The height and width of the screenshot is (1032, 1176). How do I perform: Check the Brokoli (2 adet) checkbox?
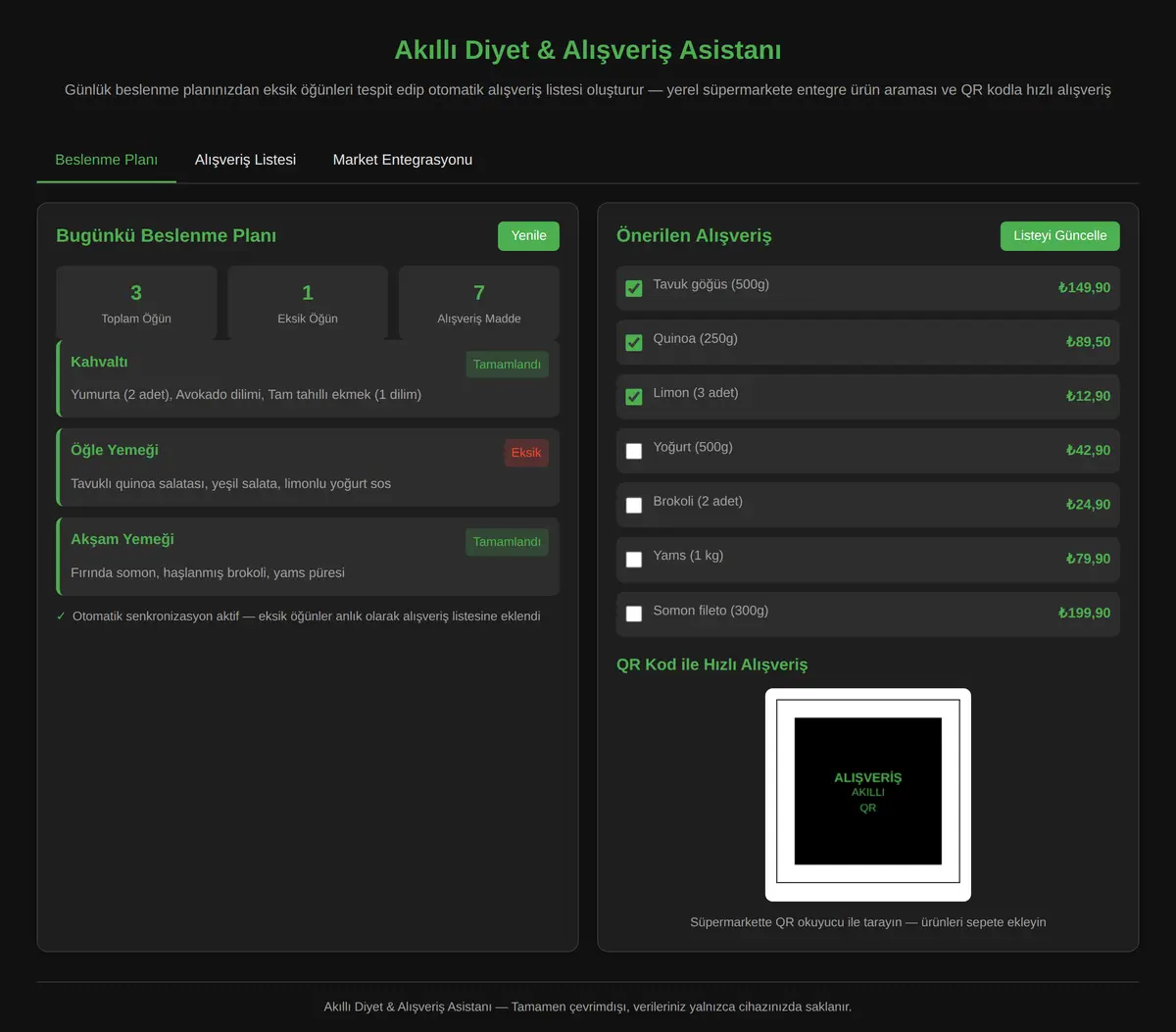click(634, 505)
